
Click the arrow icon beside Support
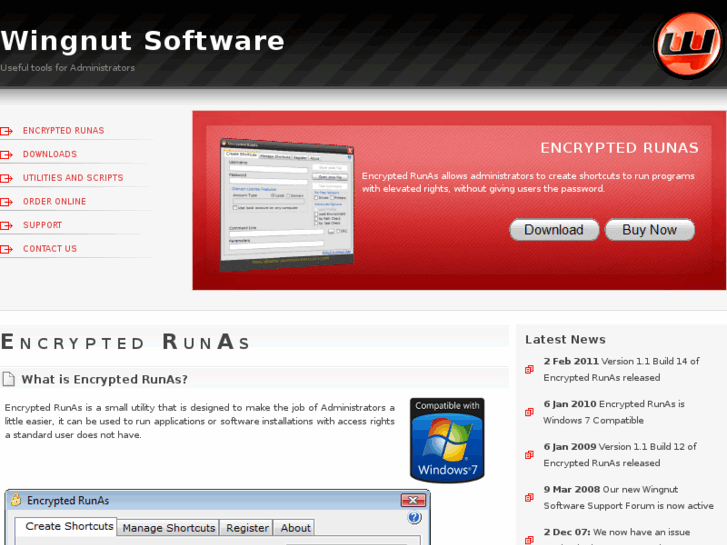(6, 225)
